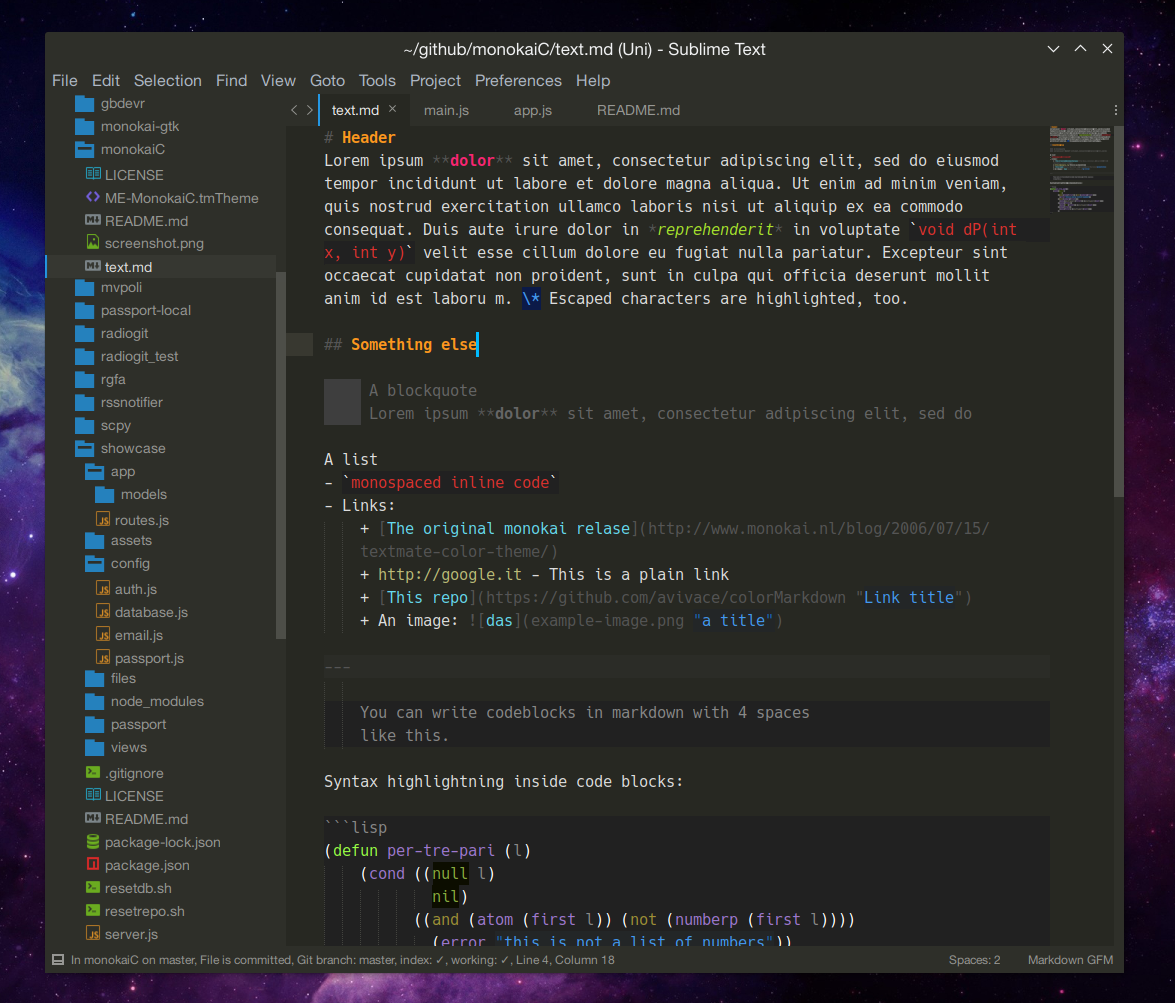Close the text.md tab
The width and height of the screenshot is (1175, 1003).
coord(392,109)
